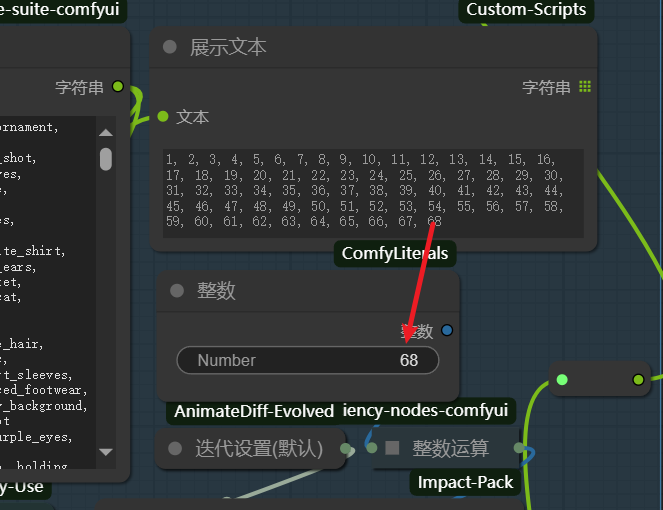The image size is (663, 510).
Task: Click the Number value field showing 68
Action: click(308, 360)
